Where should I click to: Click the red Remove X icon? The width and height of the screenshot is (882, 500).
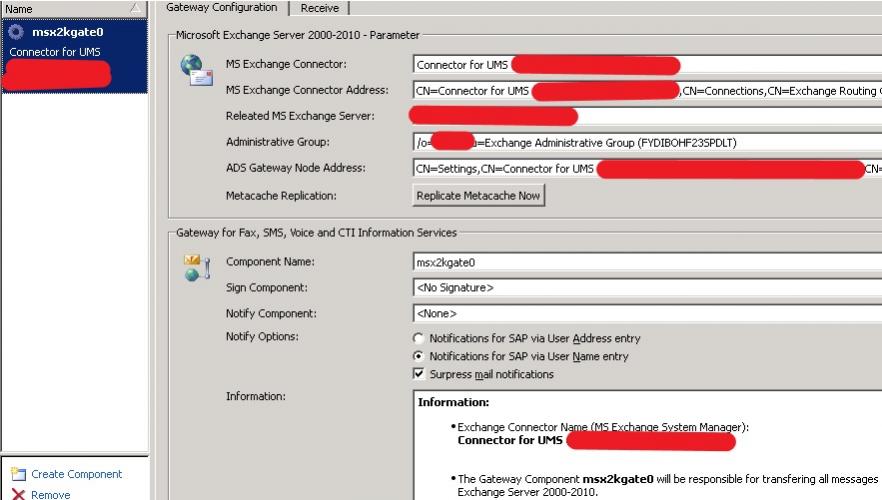click(x=18, y=494)
